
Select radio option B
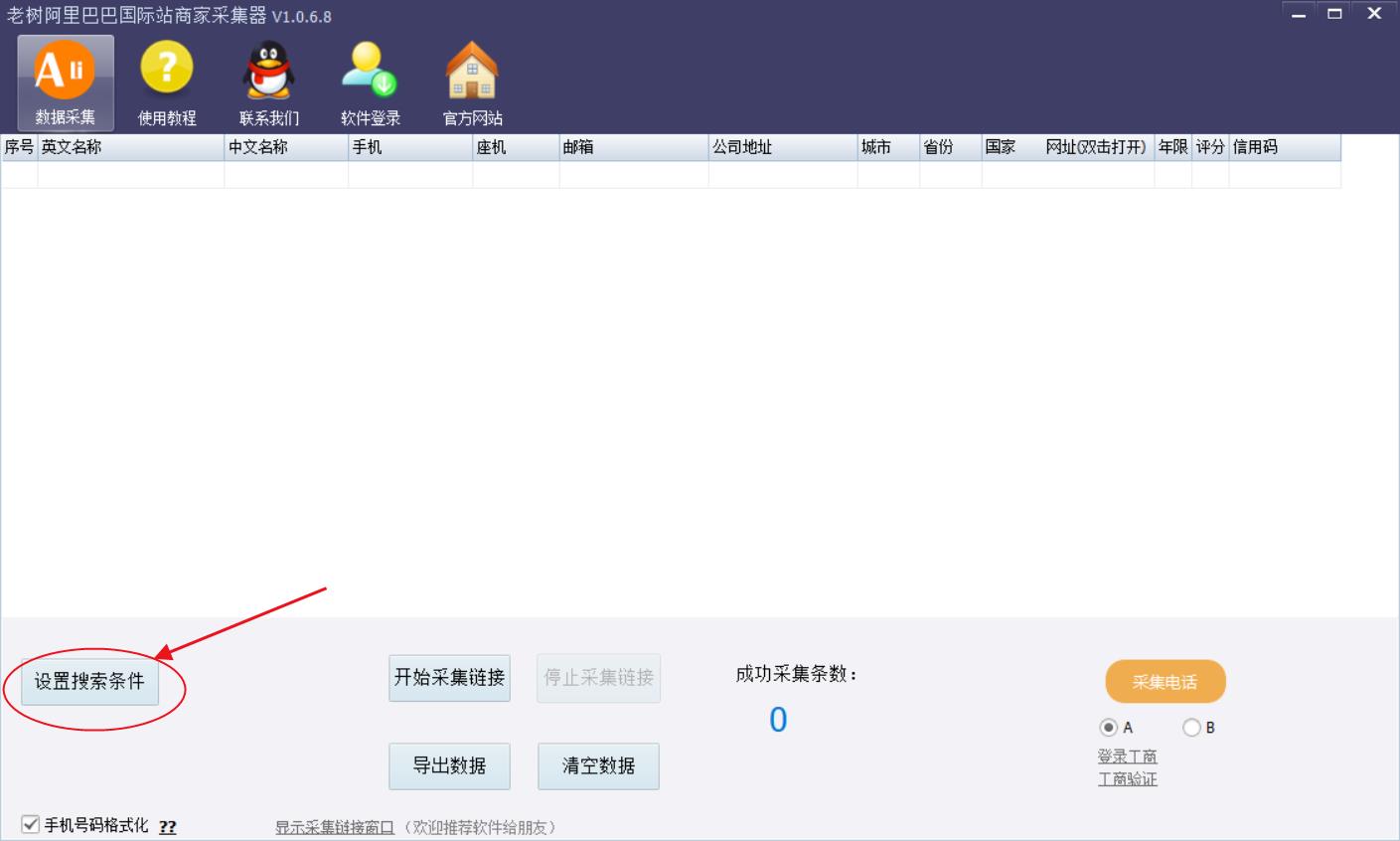pos(1191,728)
